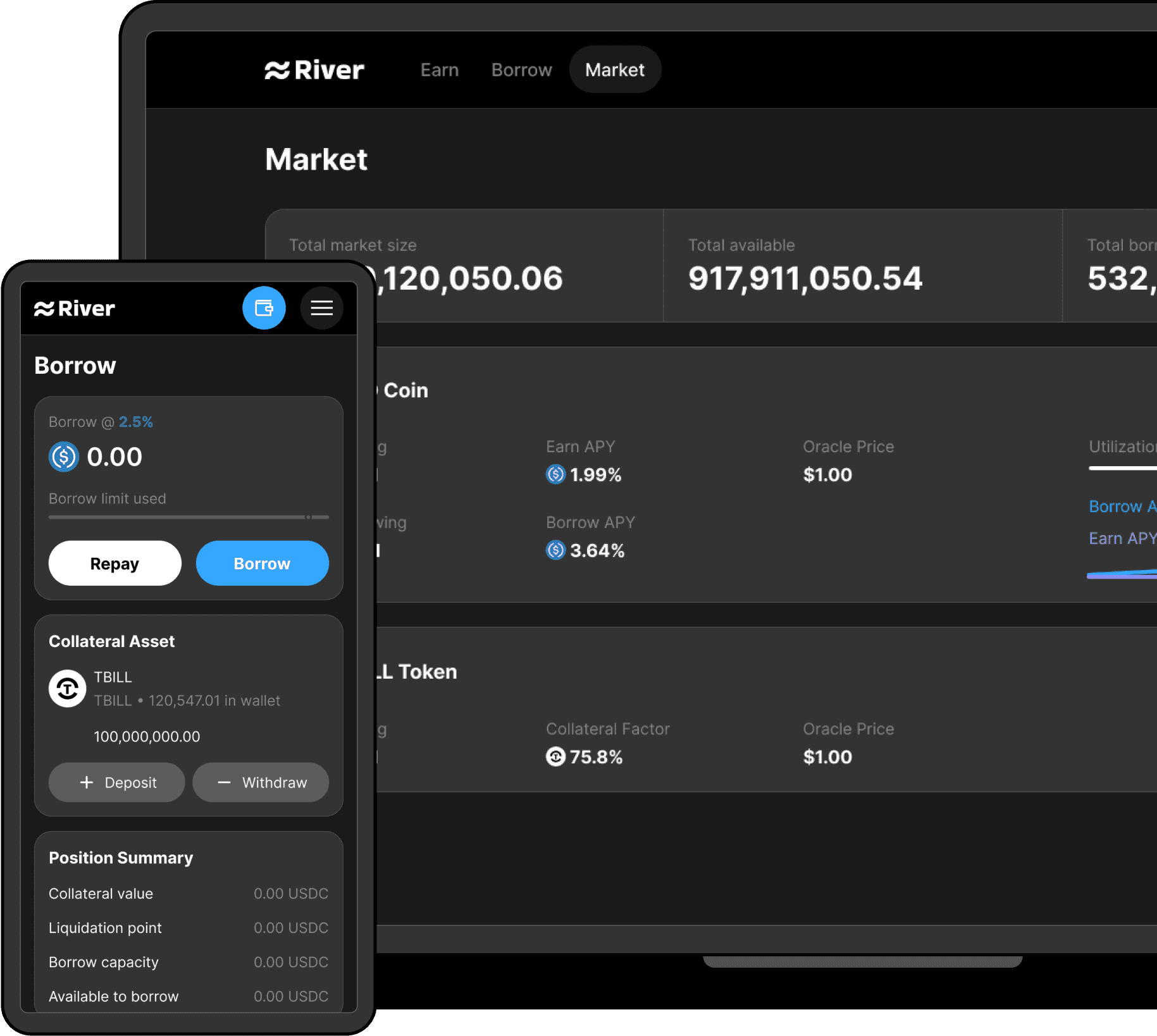Click Oracle Price $1.00 in Coin card
The height and width of the screenshot is (1036, 1157).
(827, 475)
